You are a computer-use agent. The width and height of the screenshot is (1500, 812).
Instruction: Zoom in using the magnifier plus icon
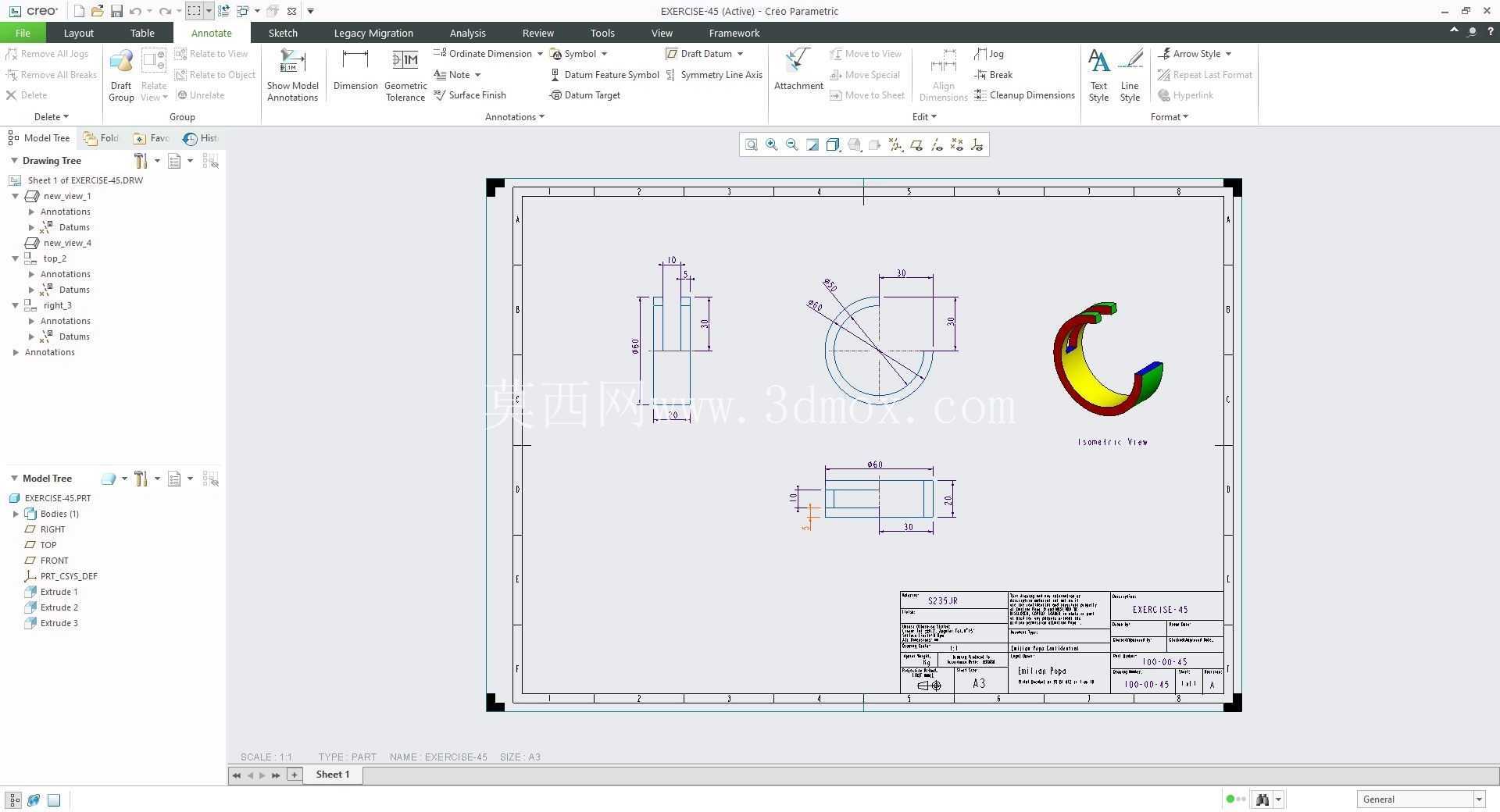(772, 144)
